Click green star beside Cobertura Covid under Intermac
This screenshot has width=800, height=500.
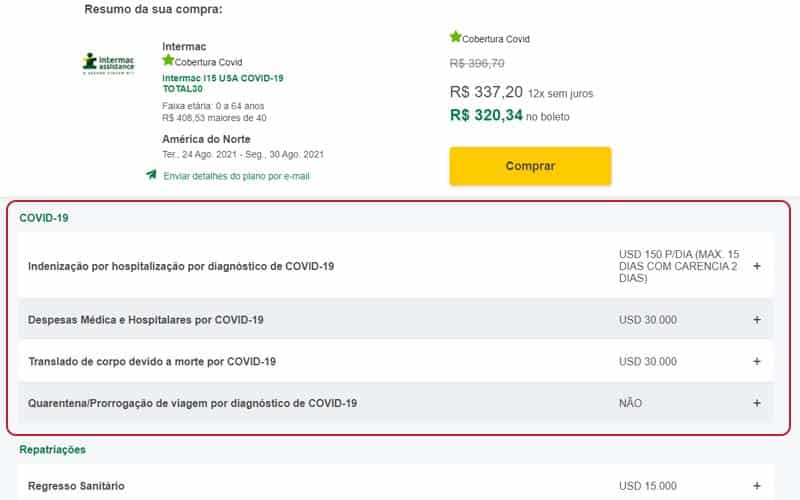[168, 60]
